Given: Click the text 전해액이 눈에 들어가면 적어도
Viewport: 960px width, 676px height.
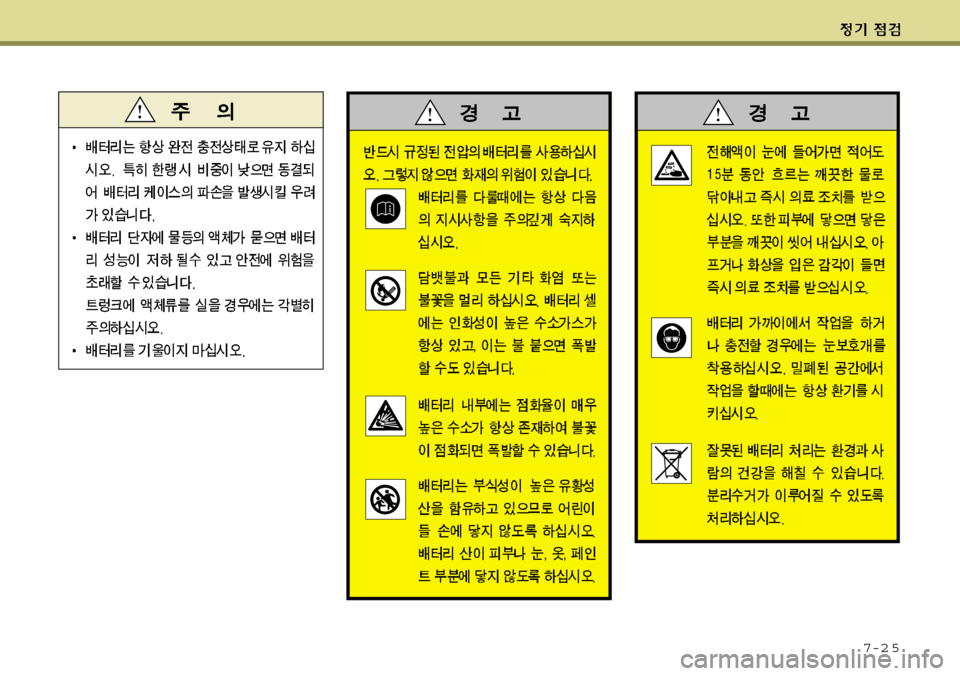Looking at the screenshot, I should tap(795, 152).
